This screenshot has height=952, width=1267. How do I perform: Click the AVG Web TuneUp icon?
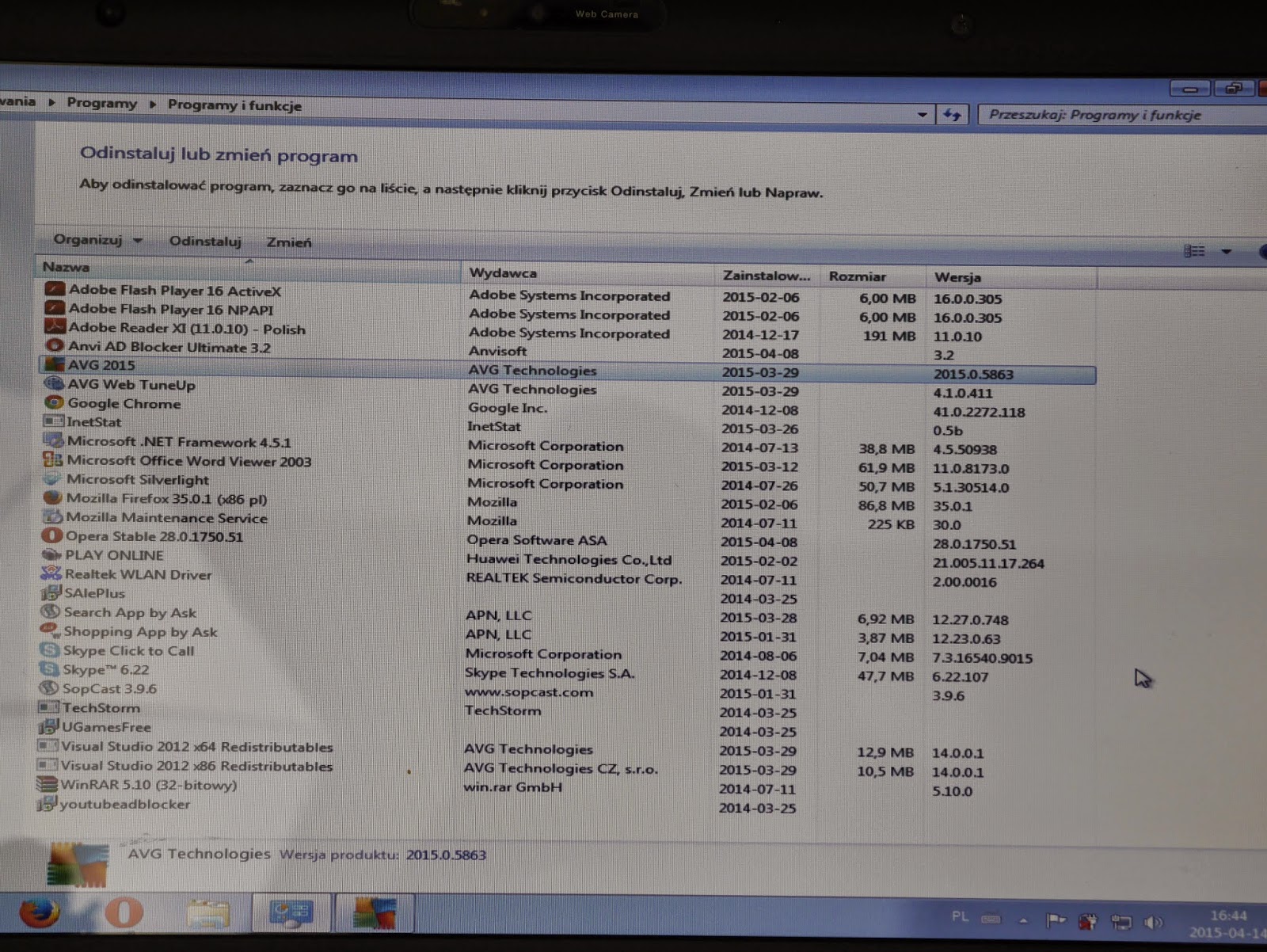click(54, 383)
